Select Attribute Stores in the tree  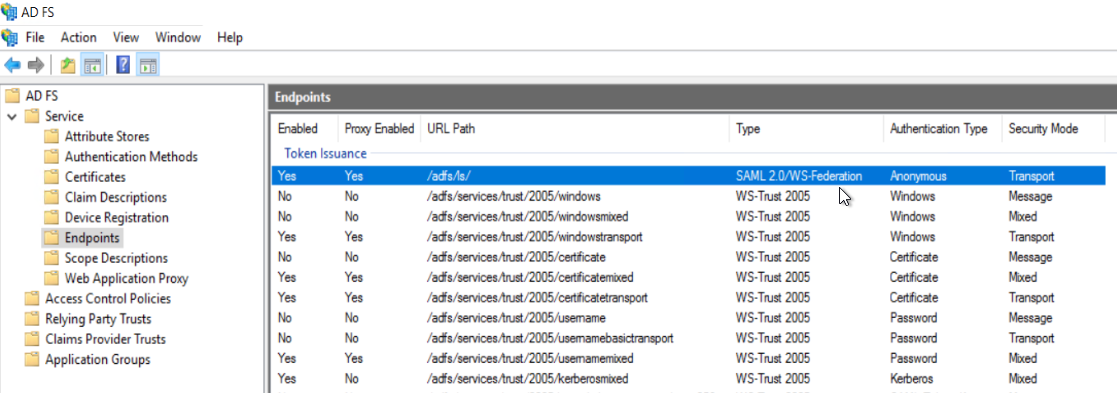[x=107, y=137]
